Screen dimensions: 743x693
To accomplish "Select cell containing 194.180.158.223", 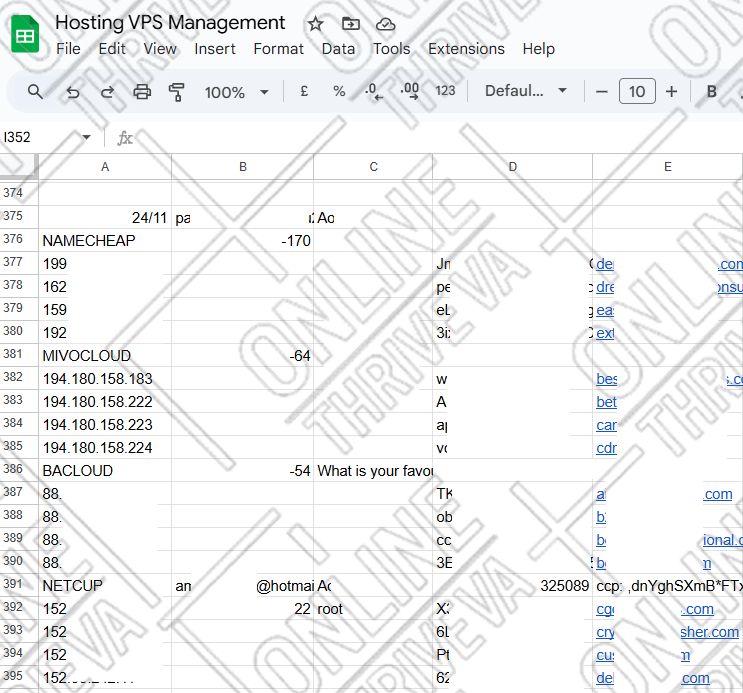I will click(x=105, y=425).
